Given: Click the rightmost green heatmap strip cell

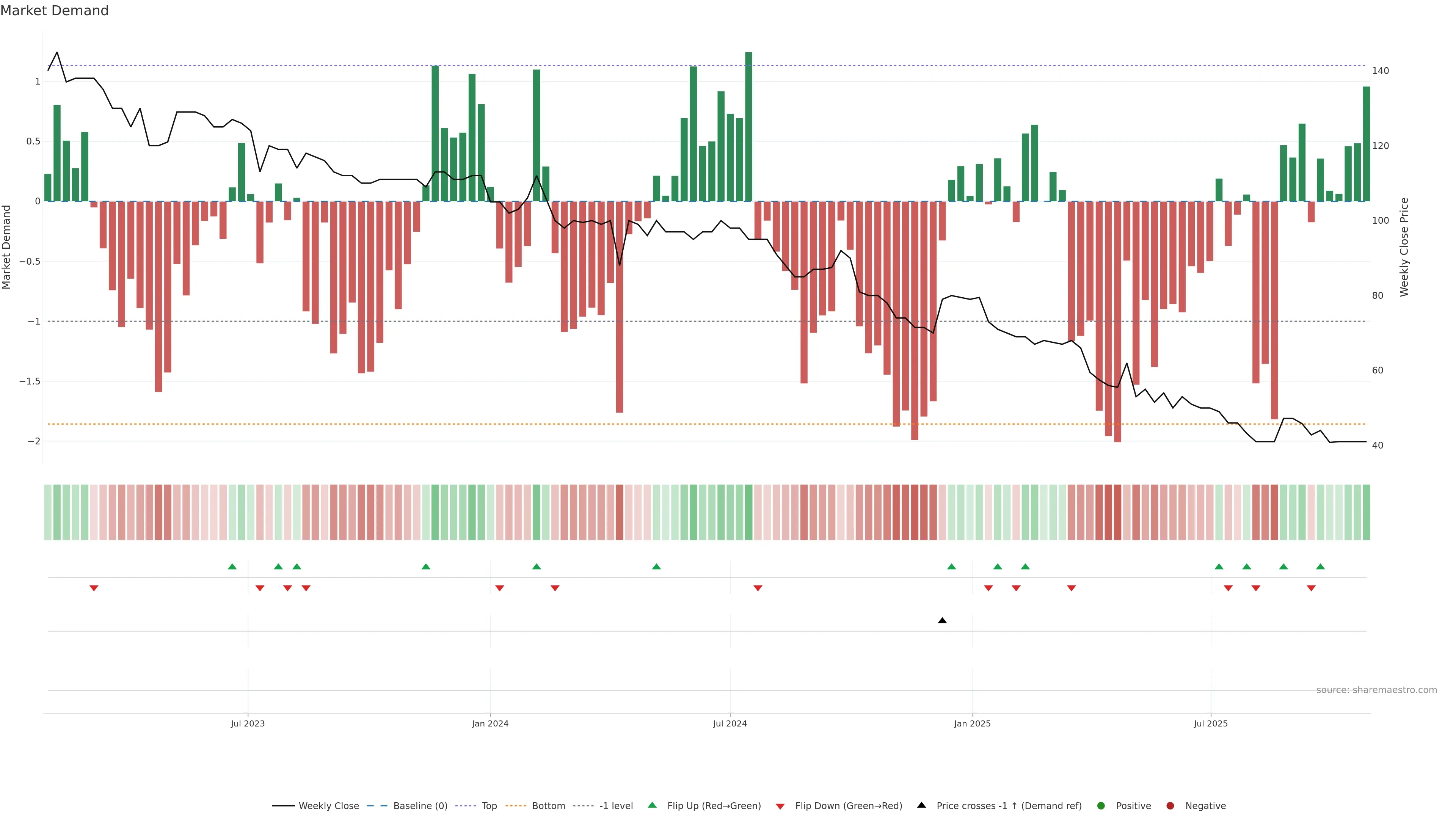Looking at the screenshot, I should pyautogui.click(x=1366, y=512).
